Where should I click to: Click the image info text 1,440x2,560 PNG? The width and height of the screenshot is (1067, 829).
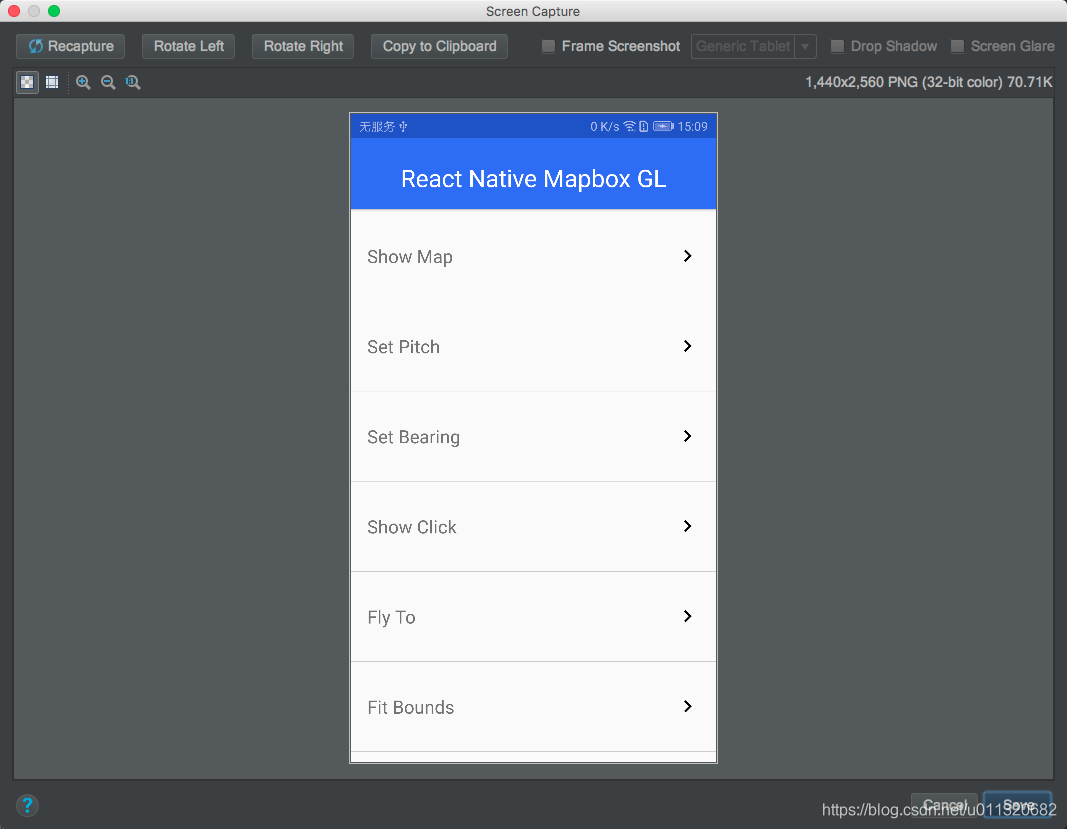pos(929,82)
